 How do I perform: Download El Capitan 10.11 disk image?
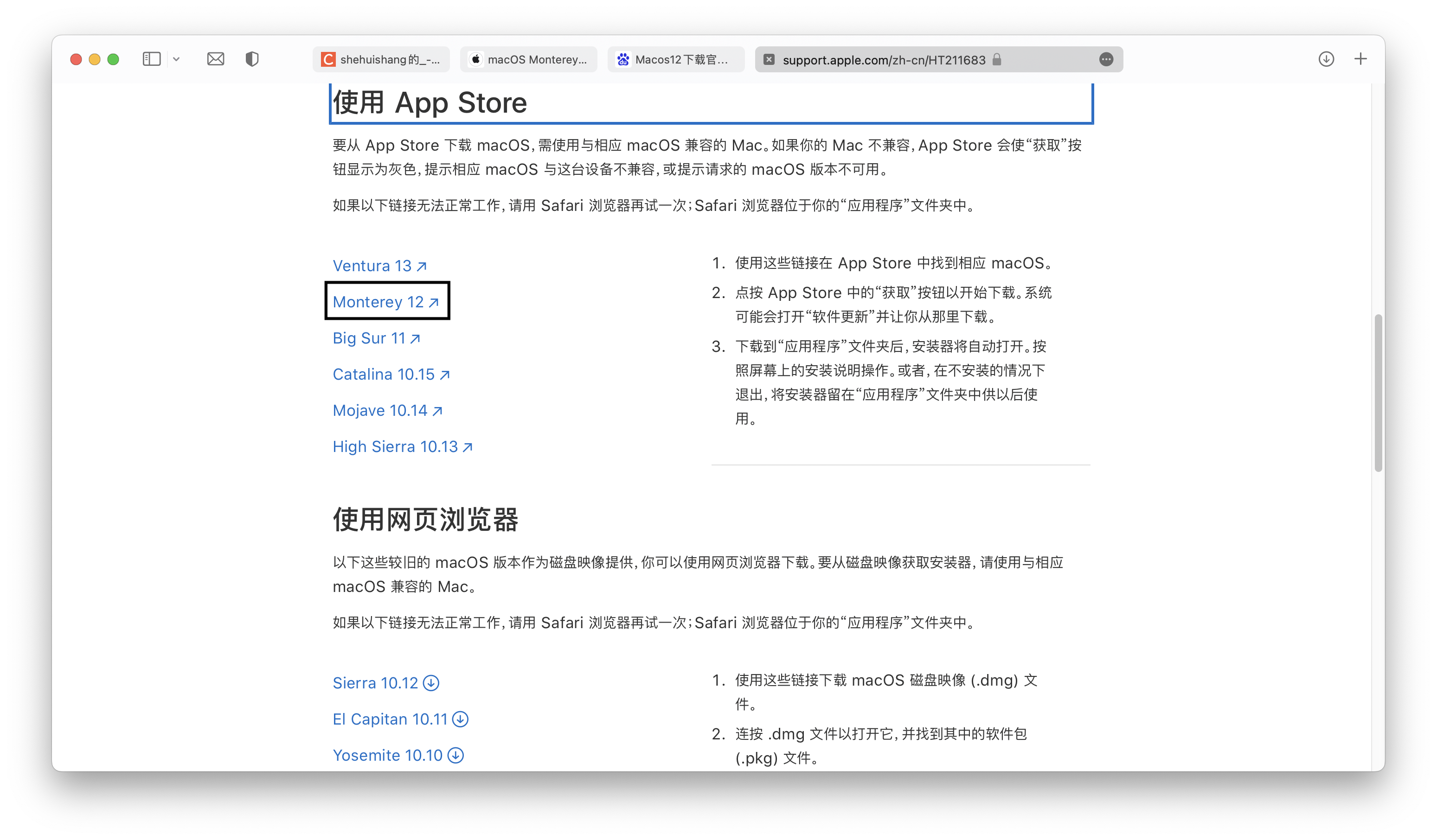400,719
